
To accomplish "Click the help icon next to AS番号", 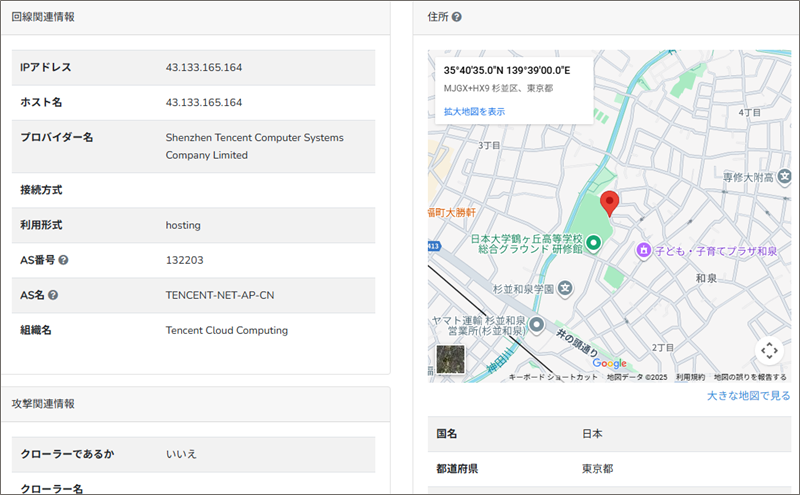I will coord(64,260).
